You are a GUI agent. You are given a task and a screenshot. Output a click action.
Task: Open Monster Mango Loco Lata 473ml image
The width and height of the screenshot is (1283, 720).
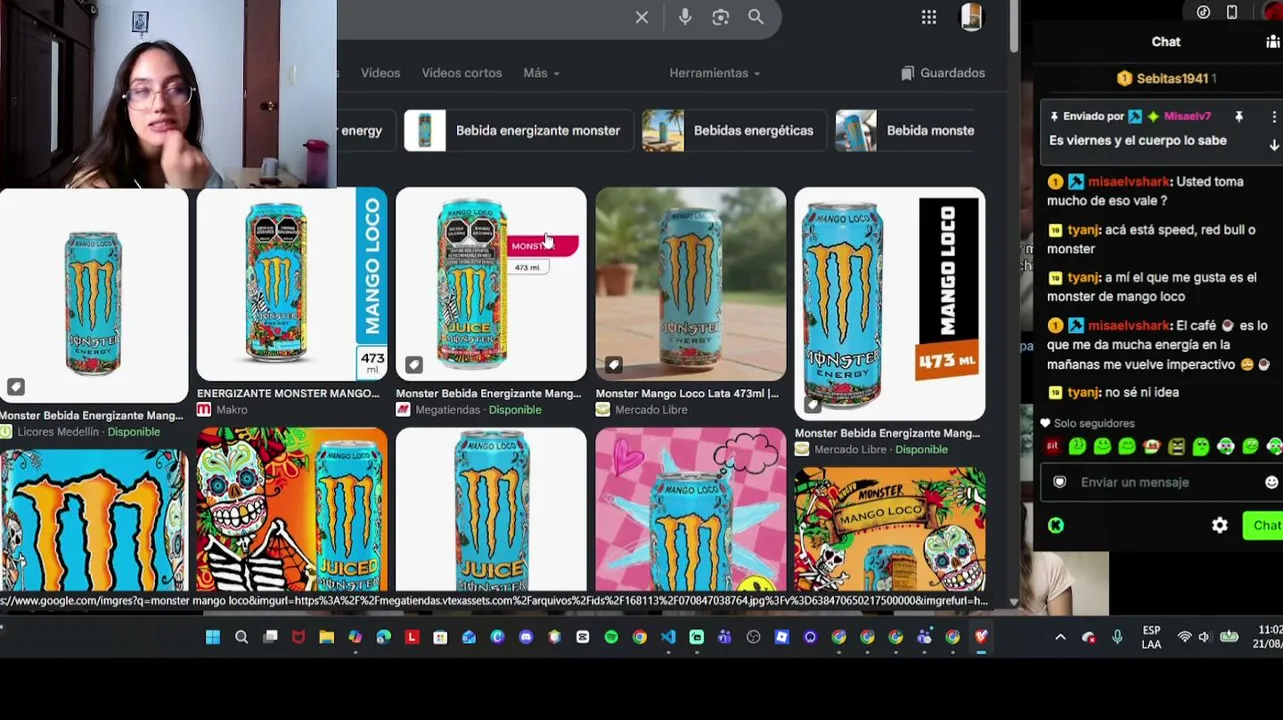pyautogui.click(x=691, y=284)
